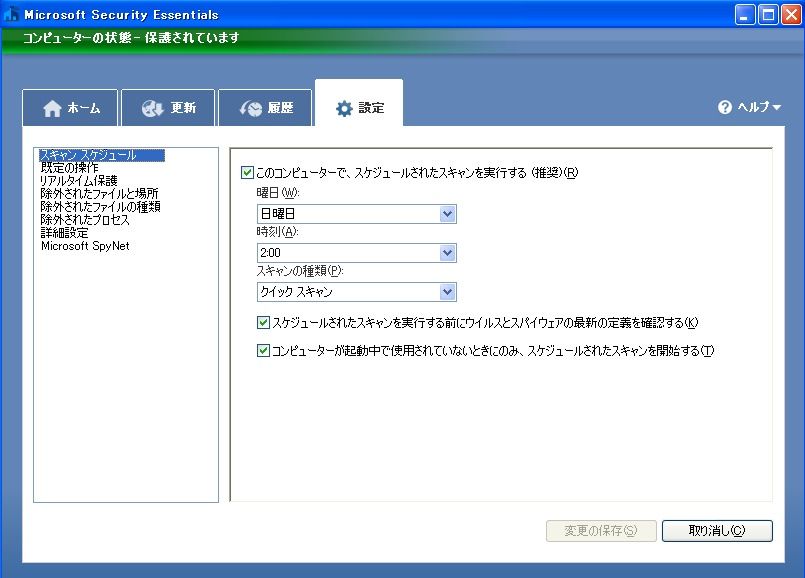Toggle the scheduled scan on this computer checkbox
Screen dimensions: 805x578
(x=247, y=172)
